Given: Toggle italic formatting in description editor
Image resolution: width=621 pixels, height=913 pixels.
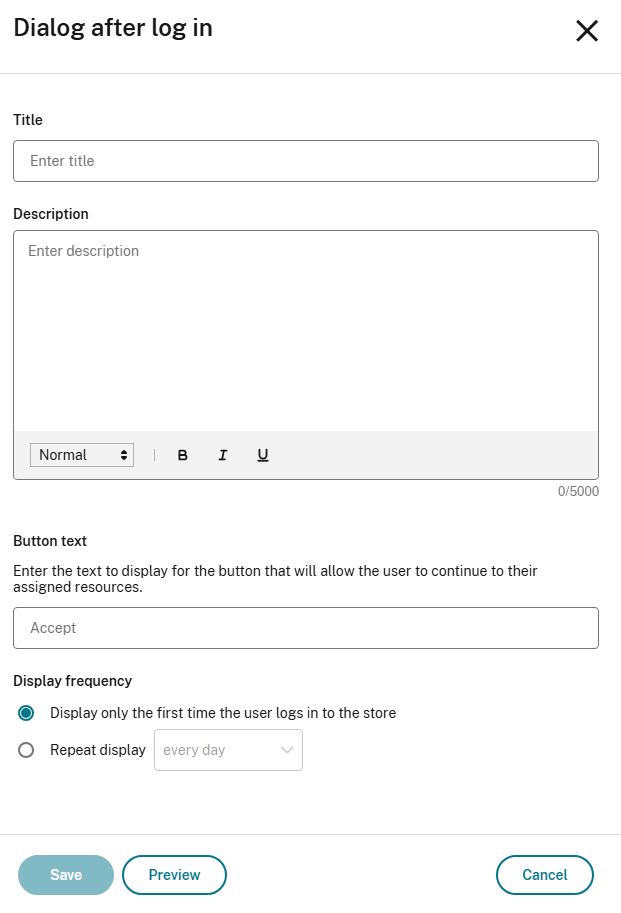Looking at the screenshot, I should click(223, 455).
